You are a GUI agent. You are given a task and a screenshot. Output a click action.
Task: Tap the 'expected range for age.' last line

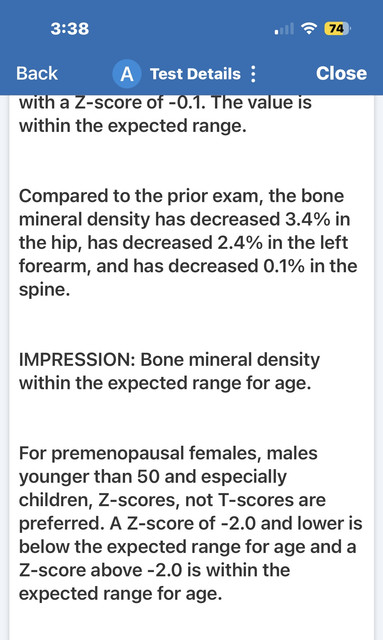coord(120,593)
